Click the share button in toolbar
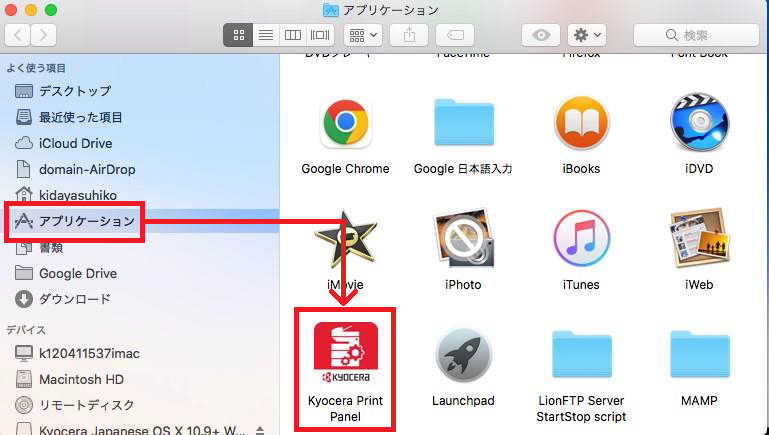769x435 pixels. (x=409, y=35)
